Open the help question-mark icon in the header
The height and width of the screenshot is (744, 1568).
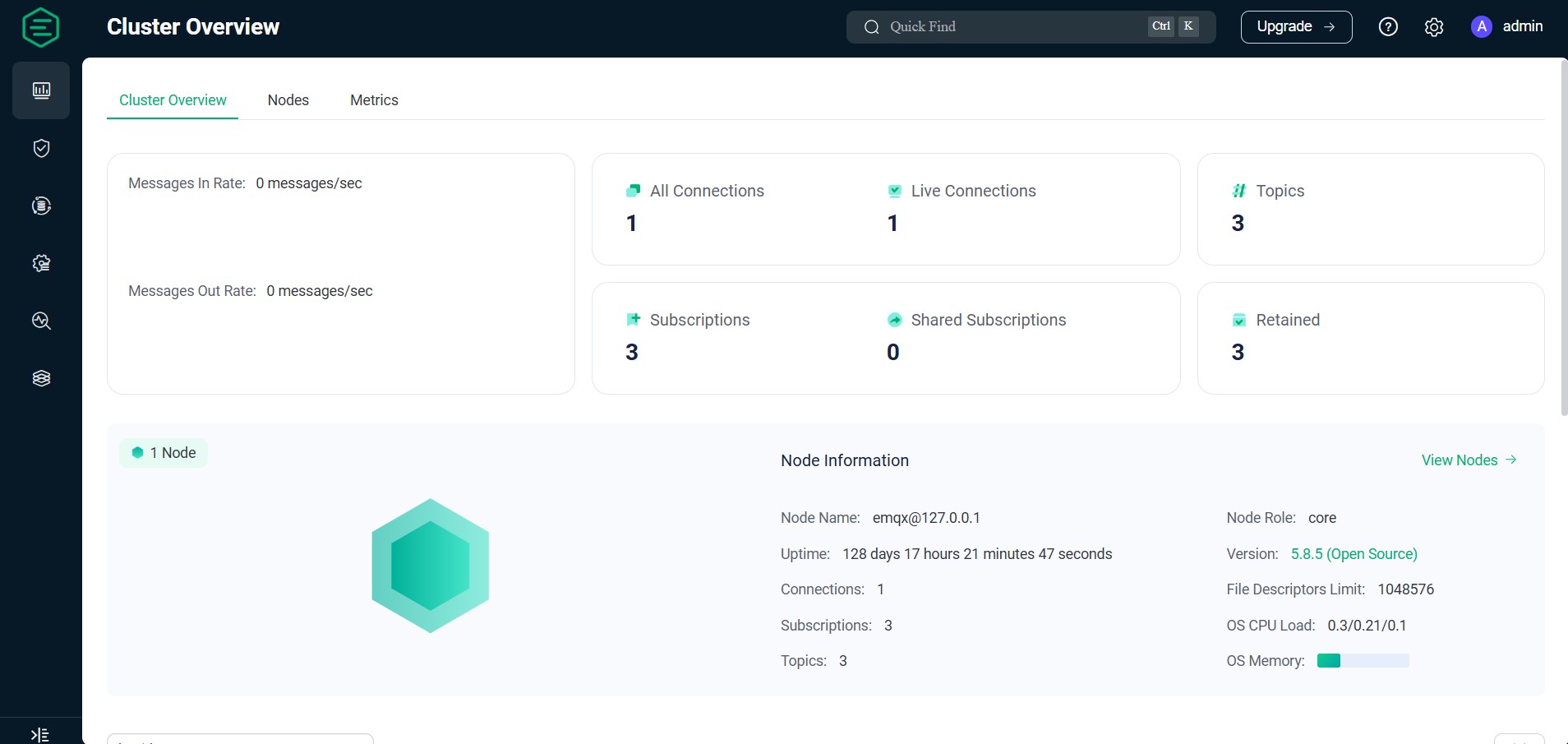1388,26
